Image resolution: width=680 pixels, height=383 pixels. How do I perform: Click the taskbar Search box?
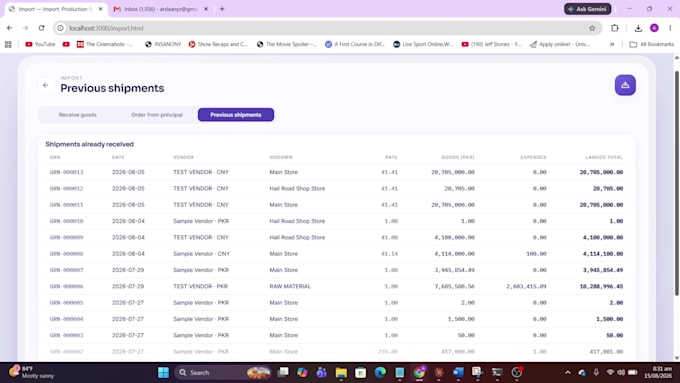pyautogui.click(x=223, y=373)
